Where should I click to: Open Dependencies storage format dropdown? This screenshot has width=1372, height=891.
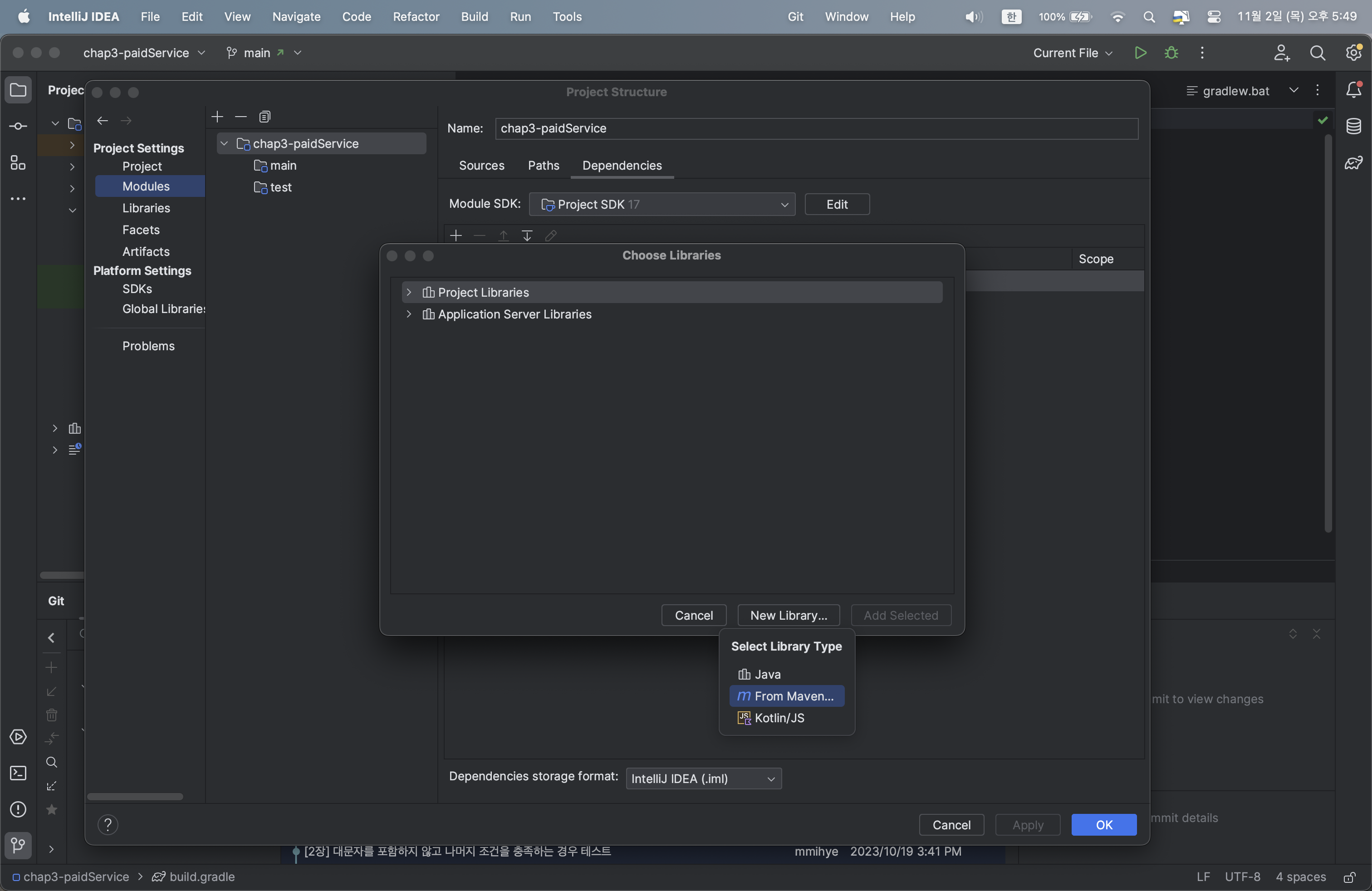[703, 778]
